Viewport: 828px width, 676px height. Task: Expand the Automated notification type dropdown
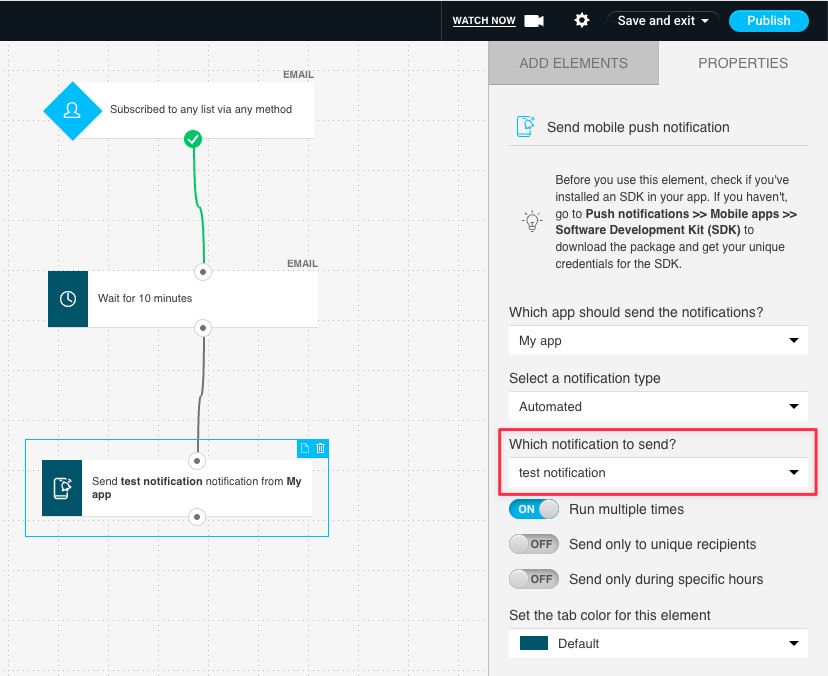point(657,407)
